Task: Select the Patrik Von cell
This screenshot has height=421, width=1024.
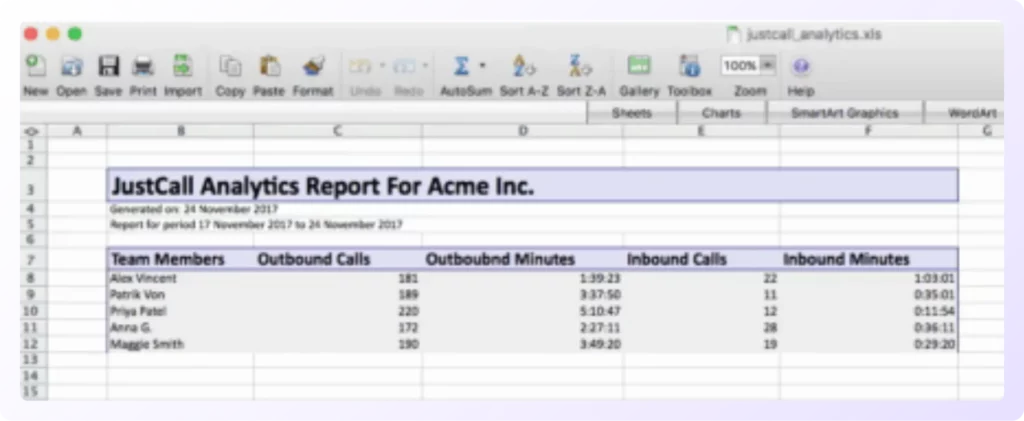Action: click(x=180, y=294)
